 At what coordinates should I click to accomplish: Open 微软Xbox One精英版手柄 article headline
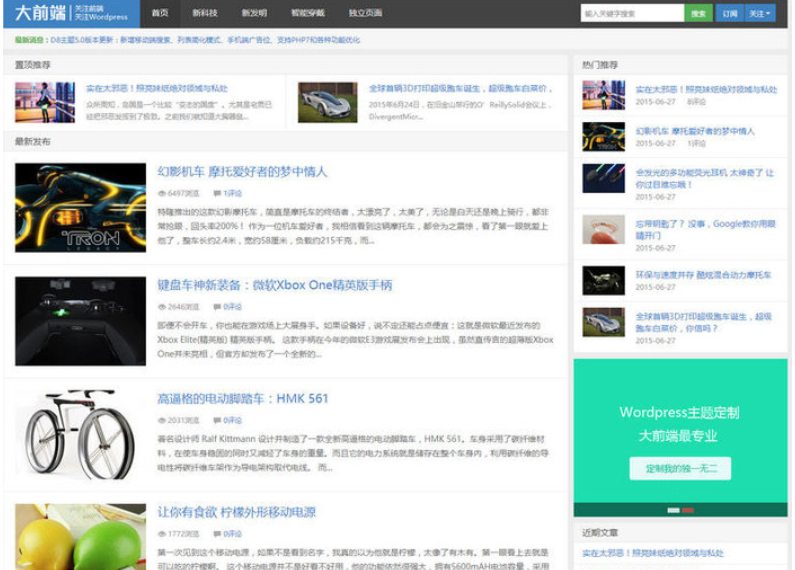click(x=274, y=285)
